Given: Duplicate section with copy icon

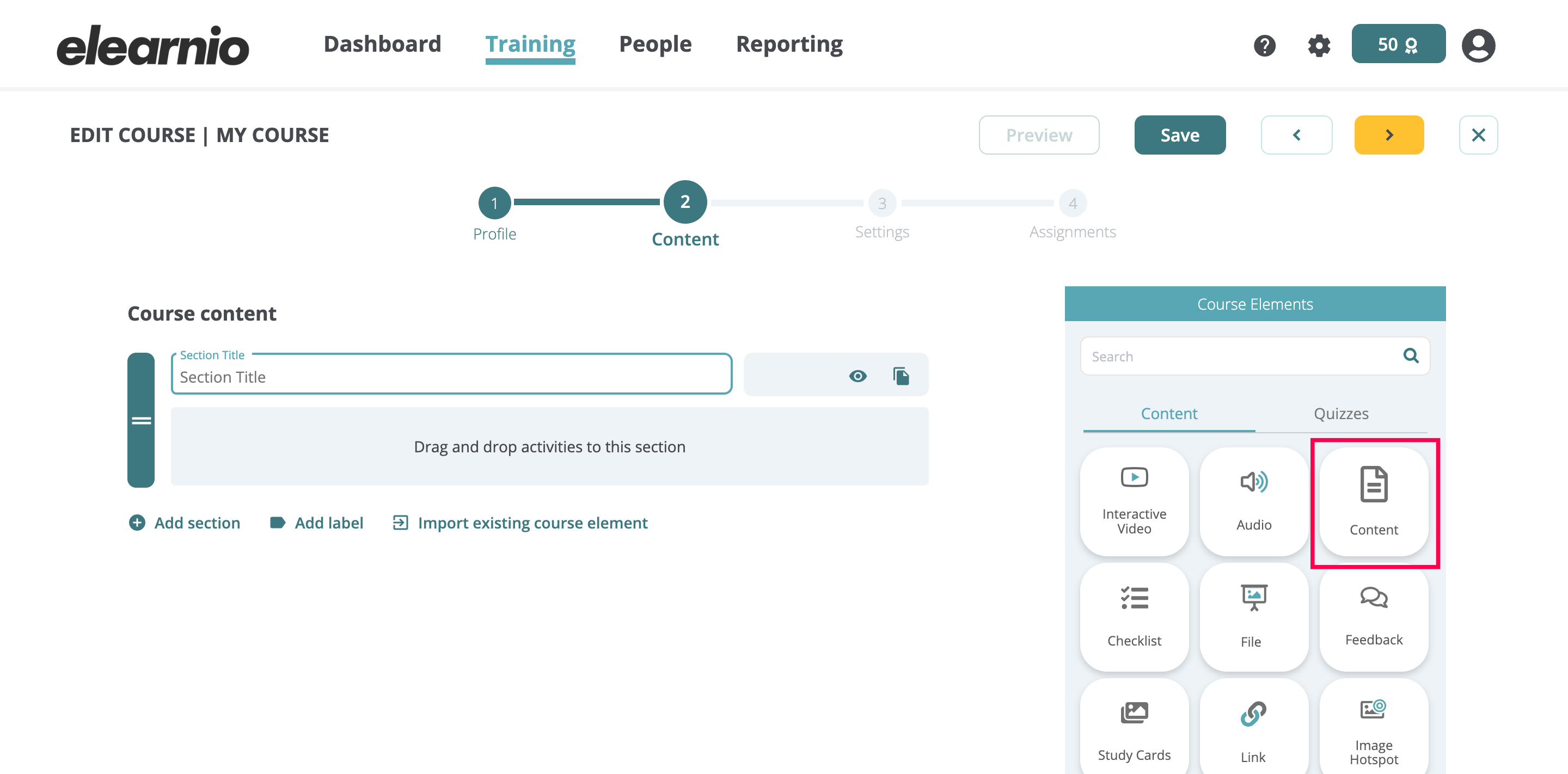Looking at the screenshot, I should [x=901, y=376].
